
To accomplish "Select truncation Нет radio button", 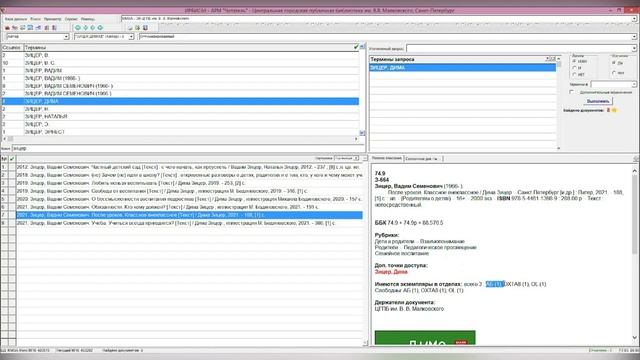I will tap(613, 73).
